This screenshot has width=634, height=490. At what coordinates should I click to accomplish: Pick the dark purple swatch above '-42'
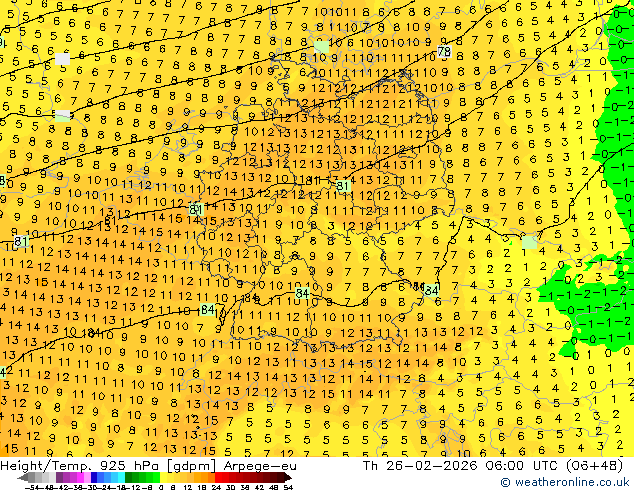pyautogui.click(x=59, y=477)
